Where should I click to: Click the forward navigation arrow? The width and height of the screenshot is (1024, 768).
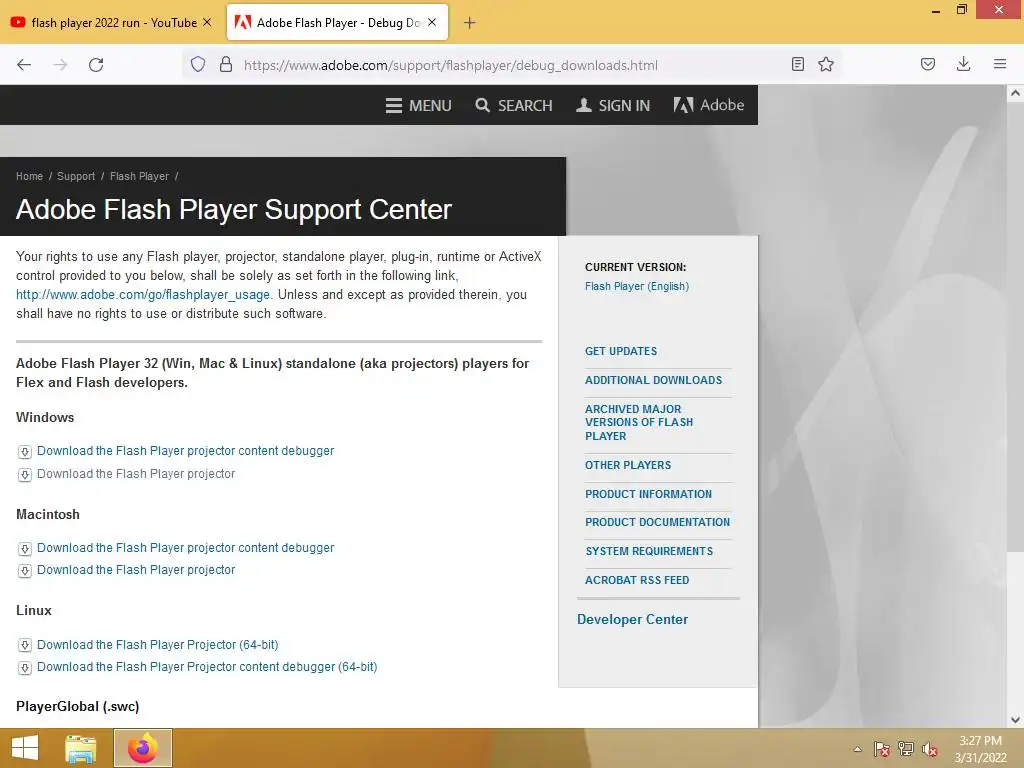coord(60,65)
